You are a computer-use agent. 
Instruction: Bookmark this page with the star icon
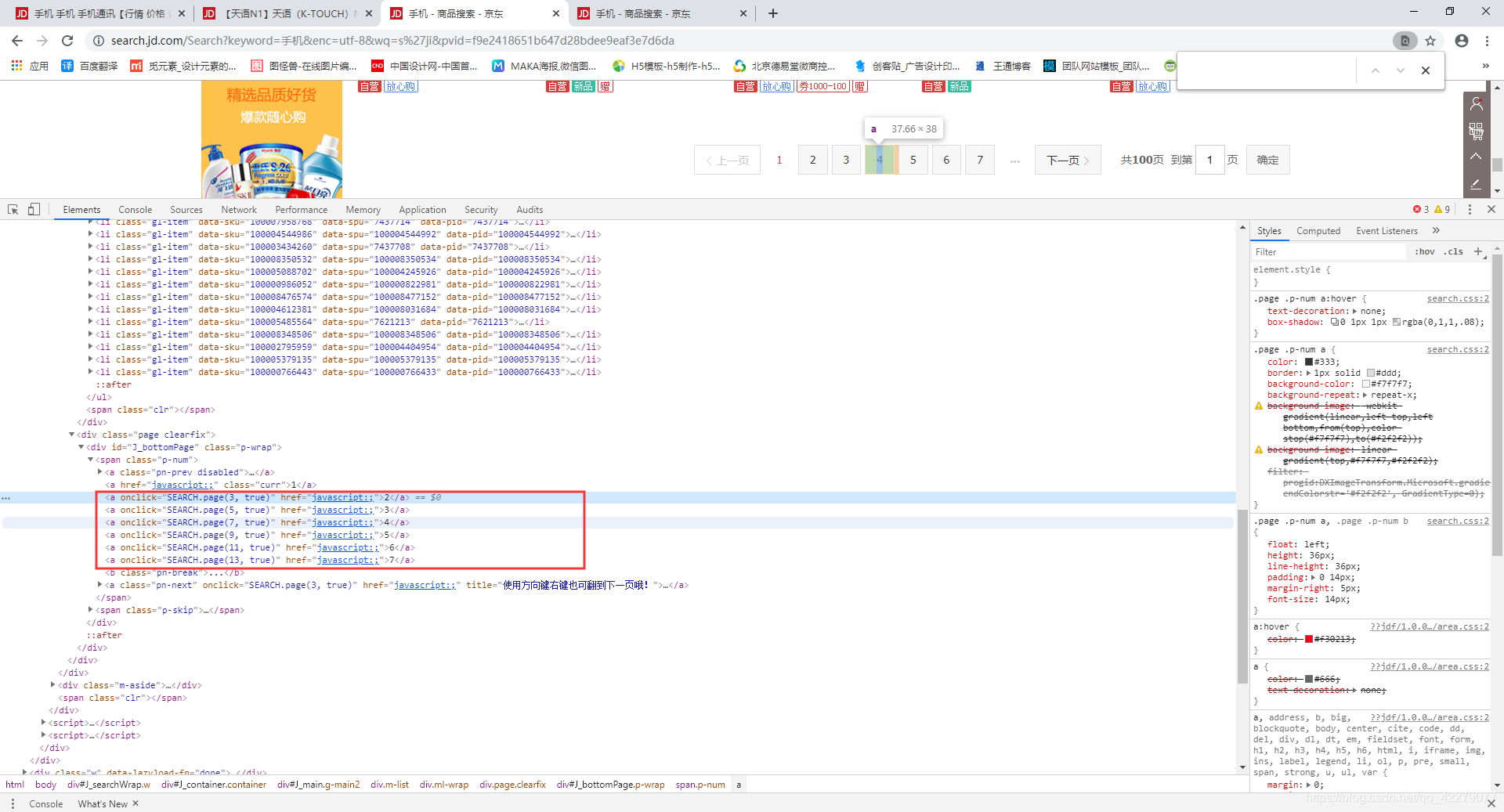(1430, 41)
